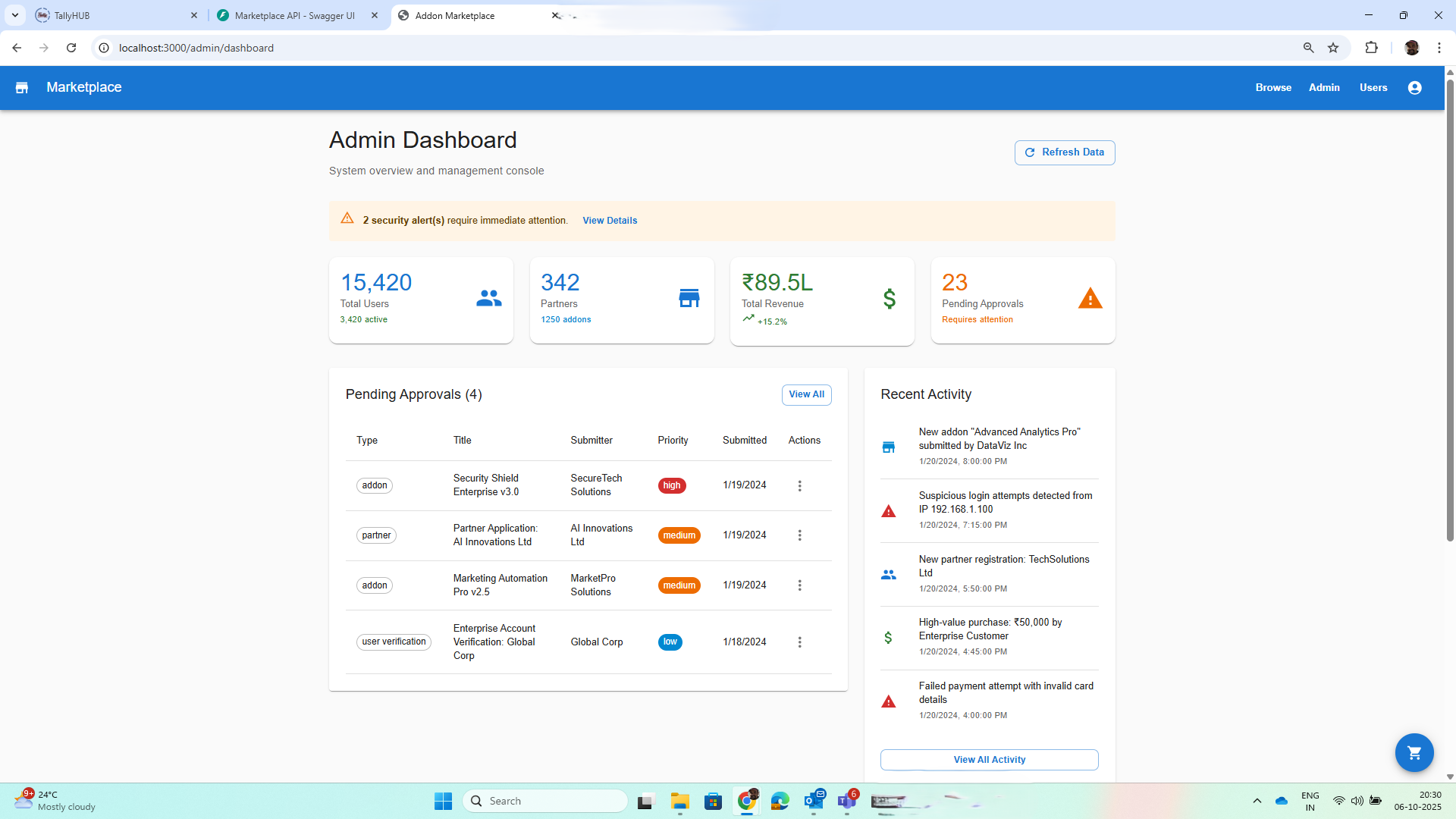
Task: Click the View All Activity button
Action: (x=989, y=760)
